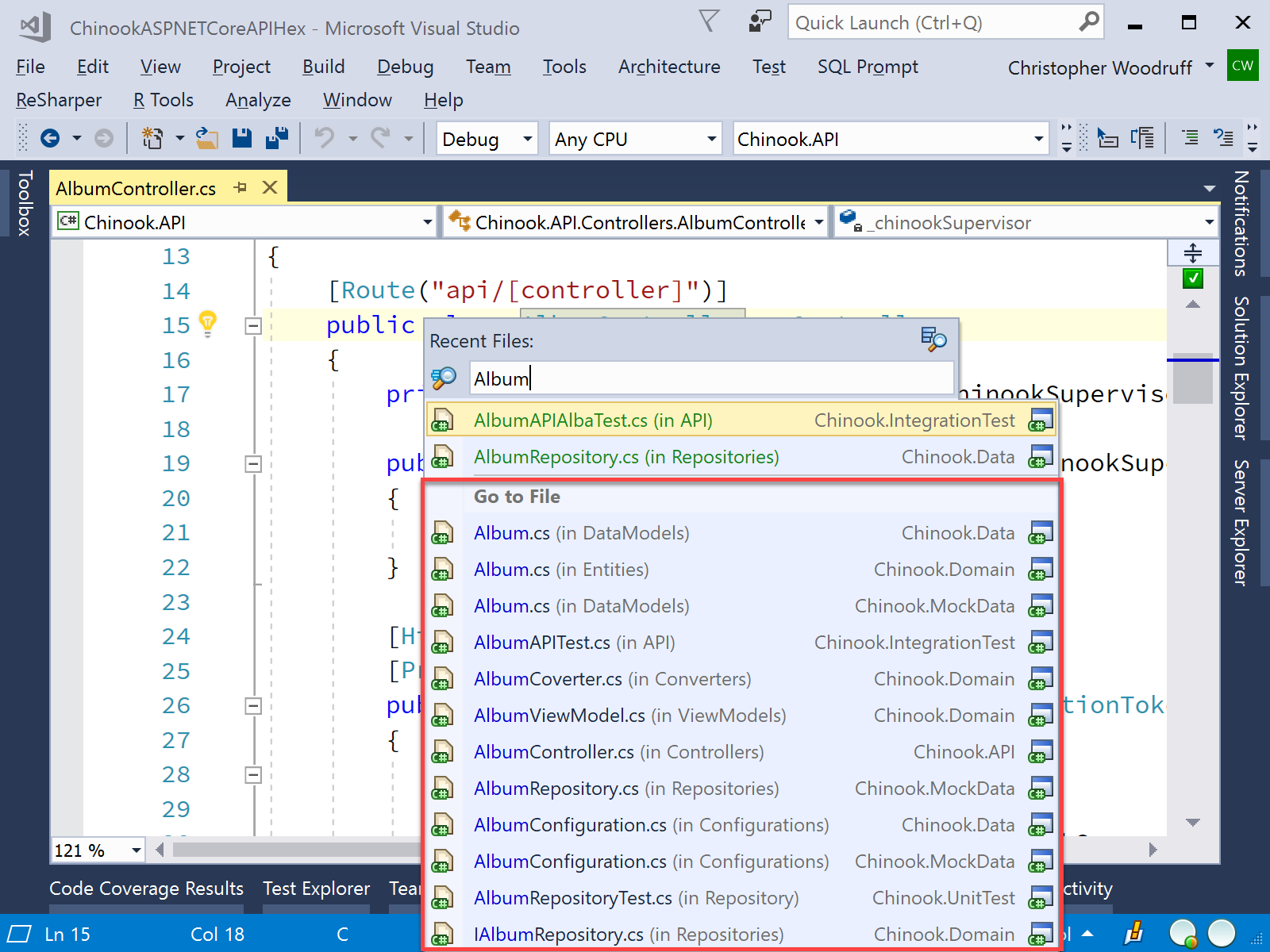Switch to Code Coverage Results tab
Screen dimensions: 1270x952
(146, 889)
